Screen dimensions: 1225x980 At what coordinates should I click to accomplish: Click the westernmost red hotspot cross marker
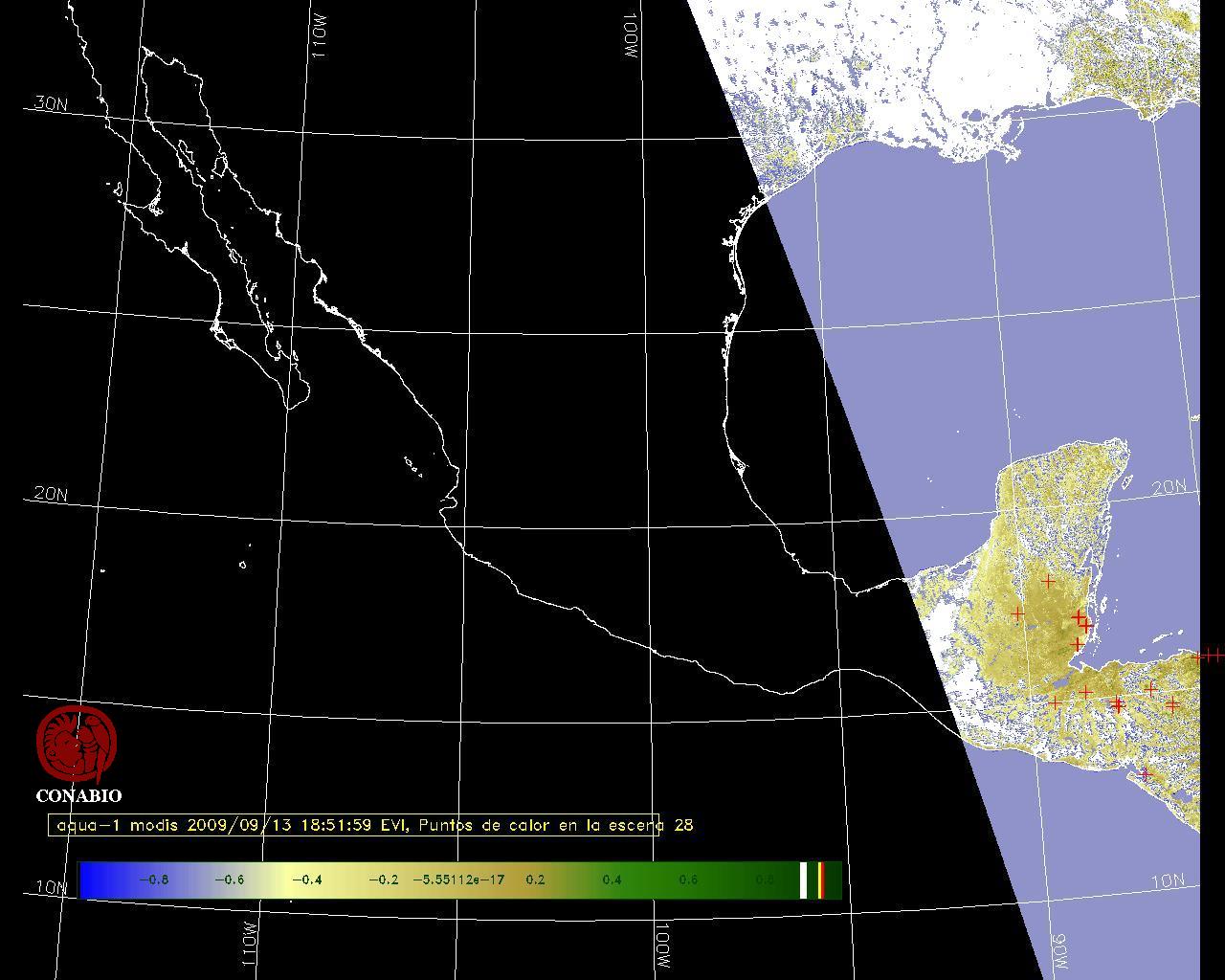pyautogui.click(x=1017, y=612)
